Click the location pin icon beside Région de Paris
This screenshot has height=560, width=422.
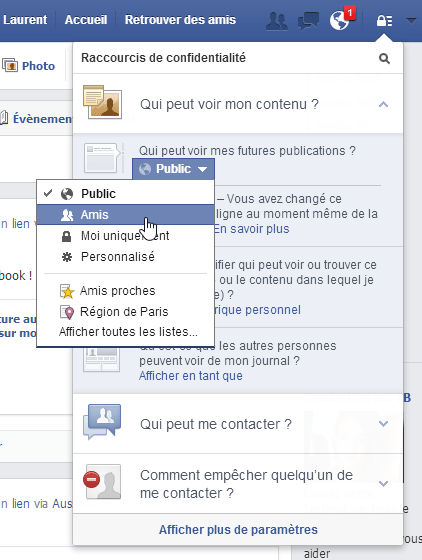(x=67, y=312)
